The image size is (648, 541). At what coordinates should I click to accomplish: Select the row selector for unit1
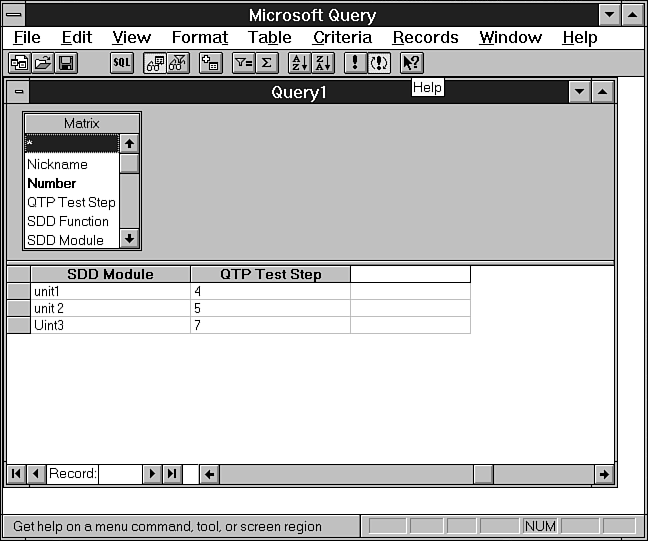[x=19, y=291]
